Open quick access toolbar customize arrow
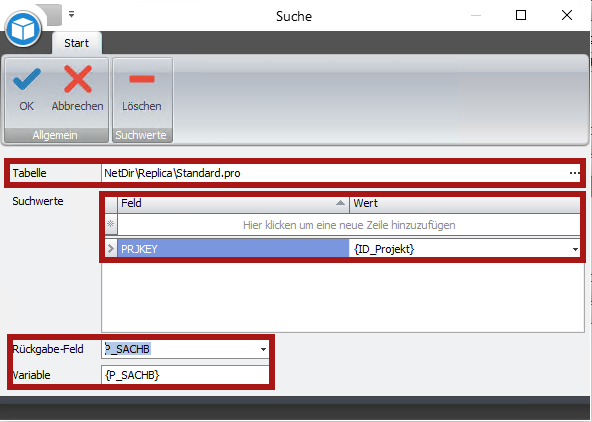The image size is (592, 422). tap(71, 15)
